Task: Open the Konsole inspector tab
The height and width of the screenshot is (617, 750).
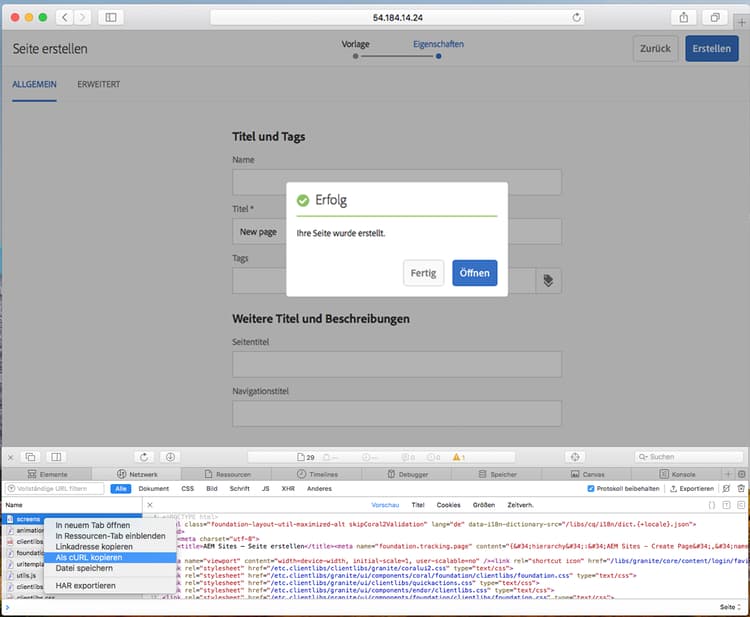Action: coord(677,474)
